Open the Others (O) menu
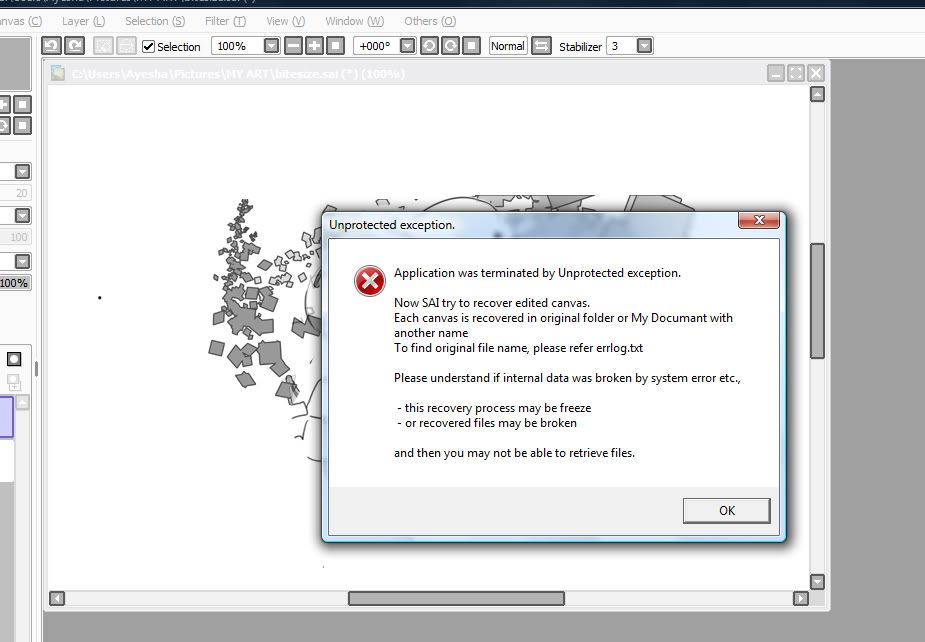The width and height of the screenshot is (925, 642). tap(429, 21)
